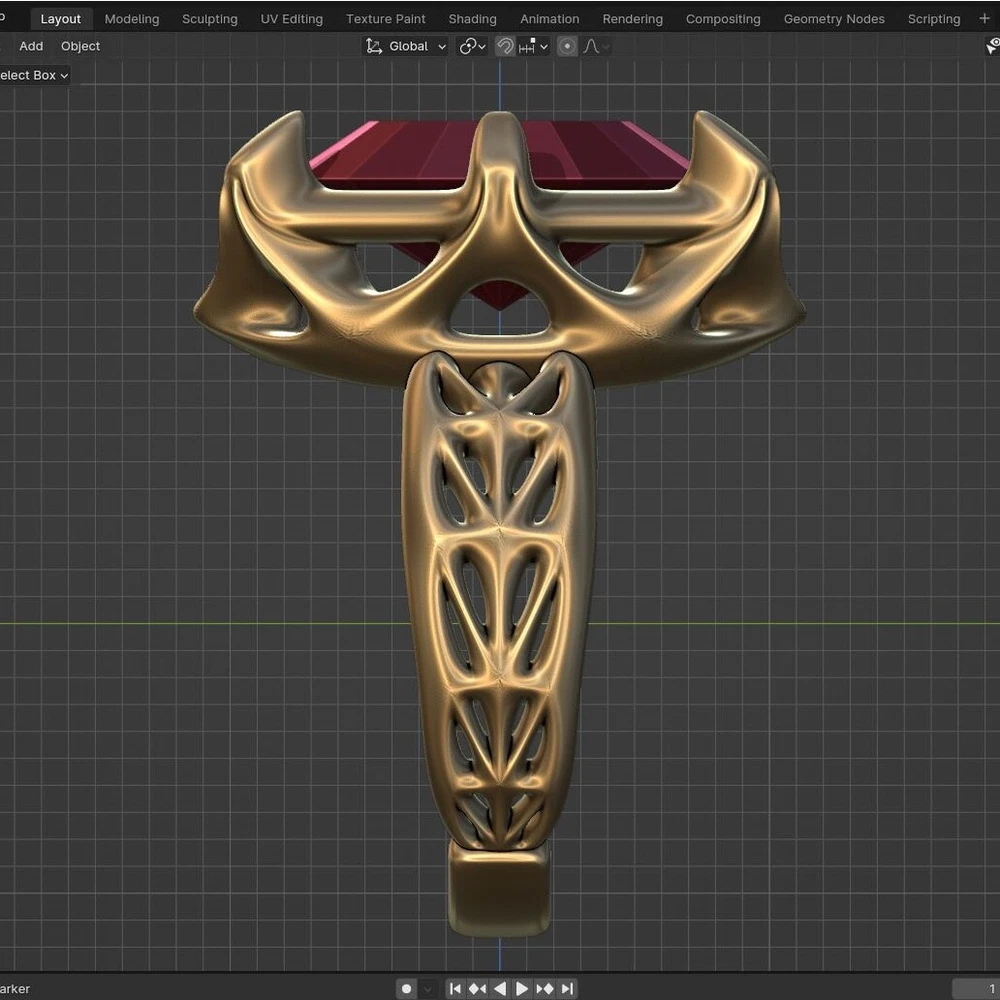The image size is (1000, 1000).
Task: Click the Jump to Start playback icon
Action: pyautogui.click(x=455, y=988)
